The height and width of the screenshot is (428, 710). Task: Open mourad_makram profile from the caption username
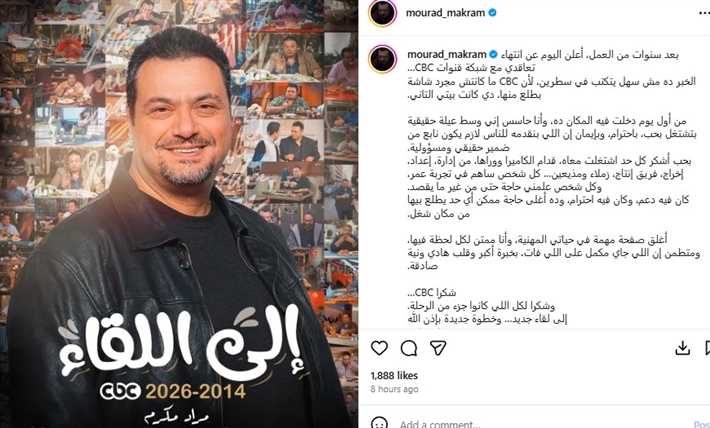click(447, 55)
